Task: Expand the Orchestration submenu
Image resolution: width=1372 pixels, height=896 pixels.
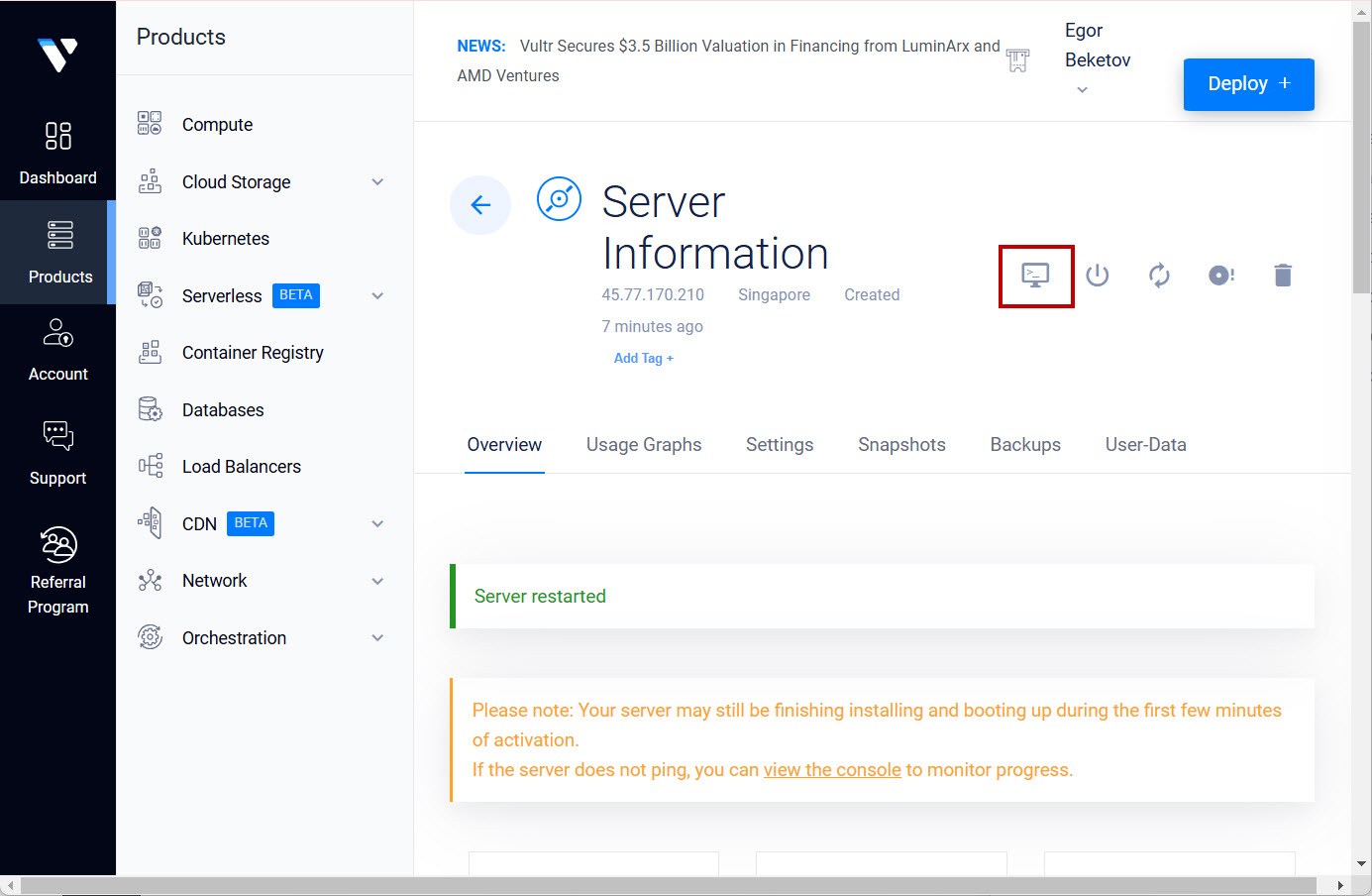Action: pos(377,638)
